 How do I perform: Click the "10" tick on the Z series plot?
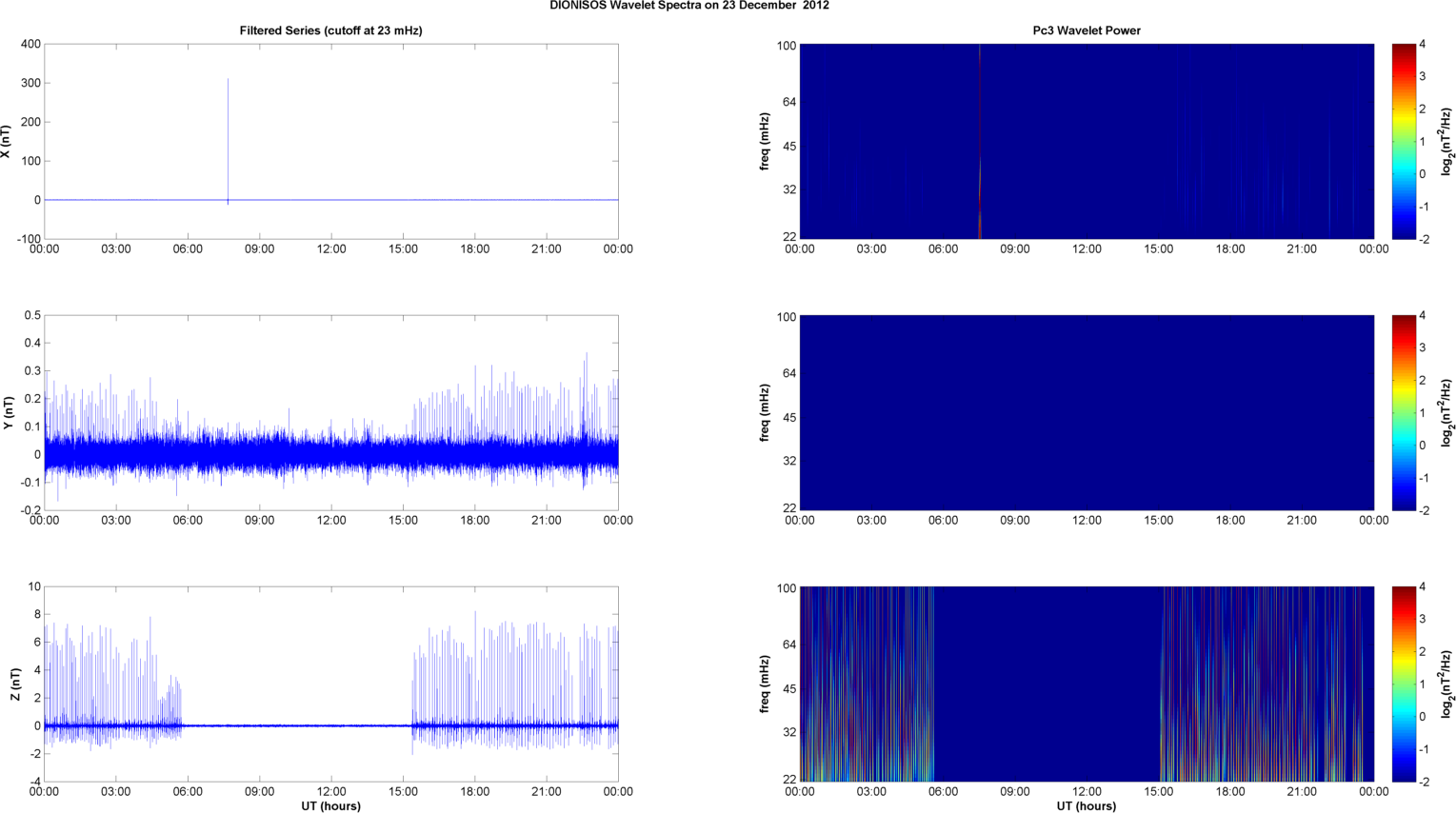(x=35, y=587)
